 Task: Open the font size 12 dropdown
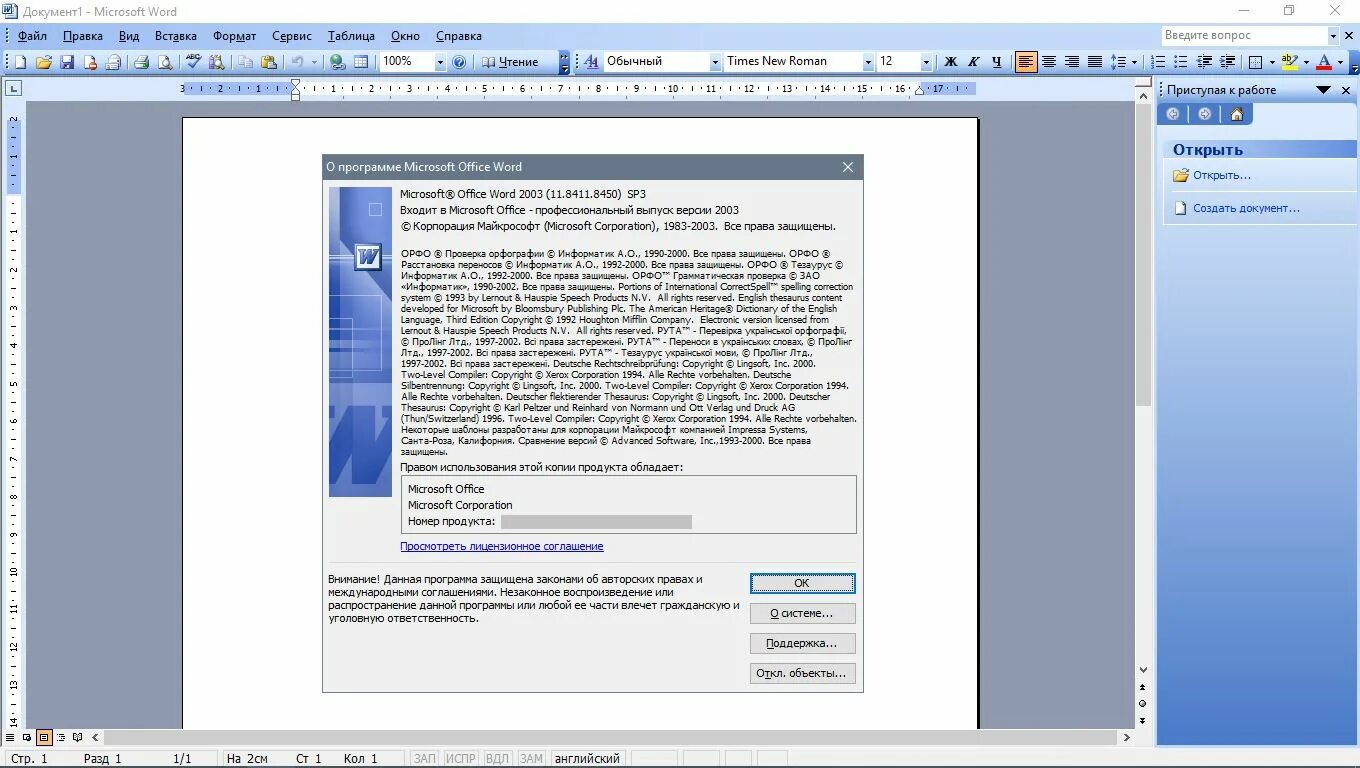(x=926, y=62)
